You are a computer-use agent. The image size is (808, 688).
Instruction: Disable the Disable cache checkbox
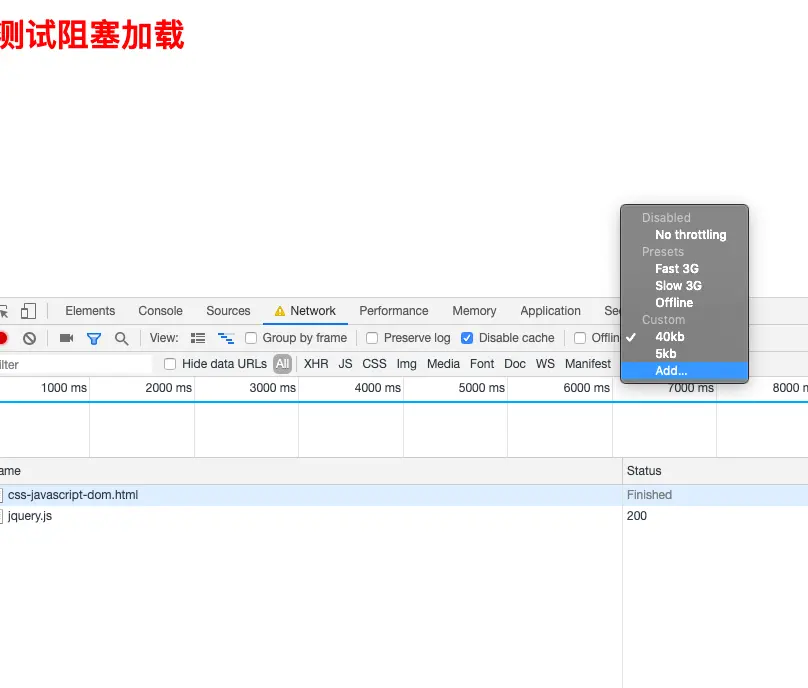click(x=466, y=338)
